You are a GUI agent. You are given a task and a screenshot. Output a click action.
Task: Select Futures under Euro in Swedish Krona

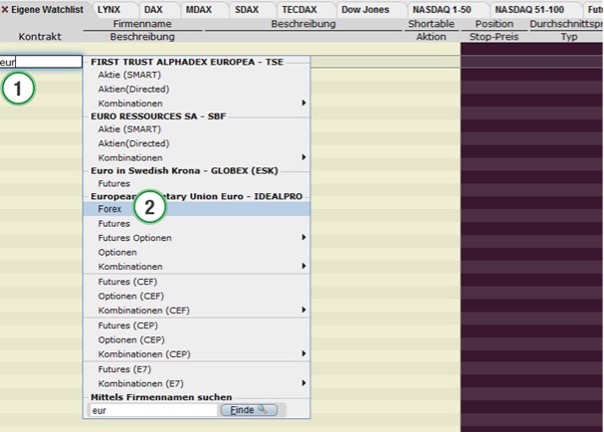(114, 184)
